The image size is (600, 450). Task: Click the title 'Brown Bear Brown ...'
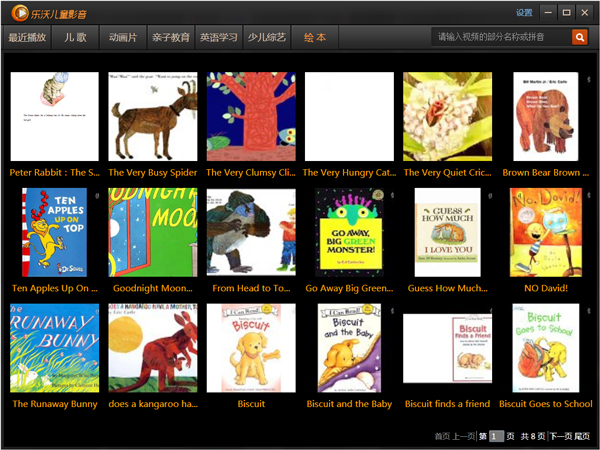[x=546, y=173]
